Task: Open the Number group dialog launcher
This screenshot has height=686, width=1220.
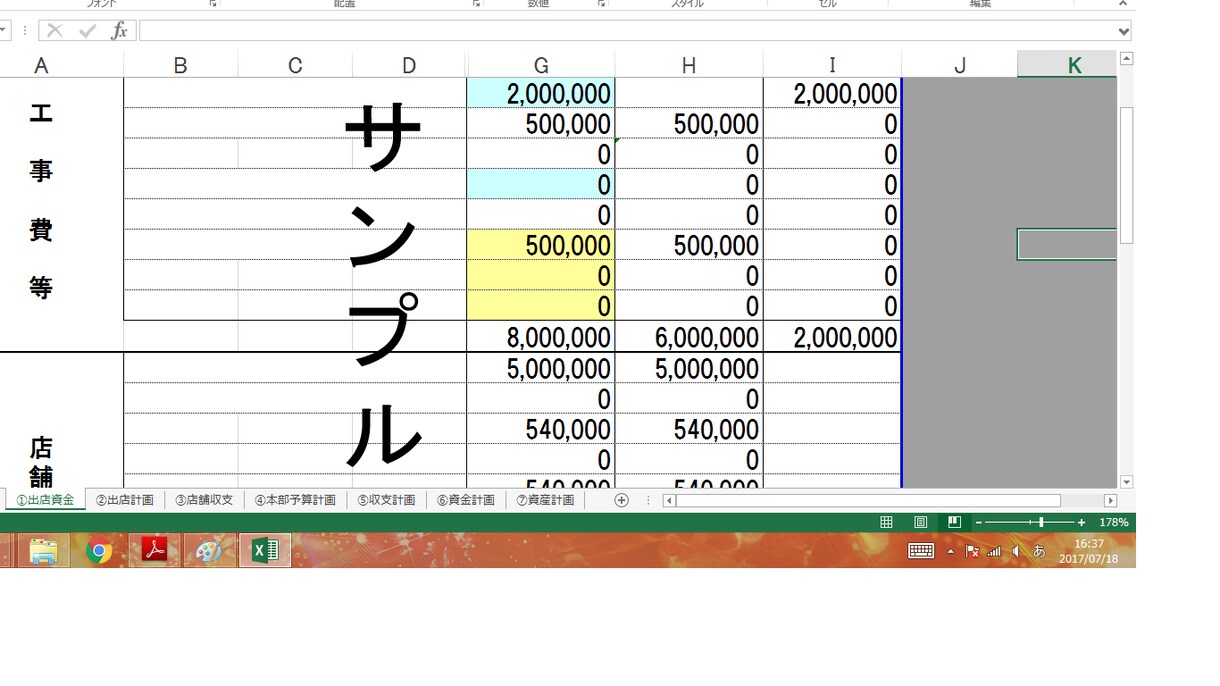Action: tap(602, 4)
